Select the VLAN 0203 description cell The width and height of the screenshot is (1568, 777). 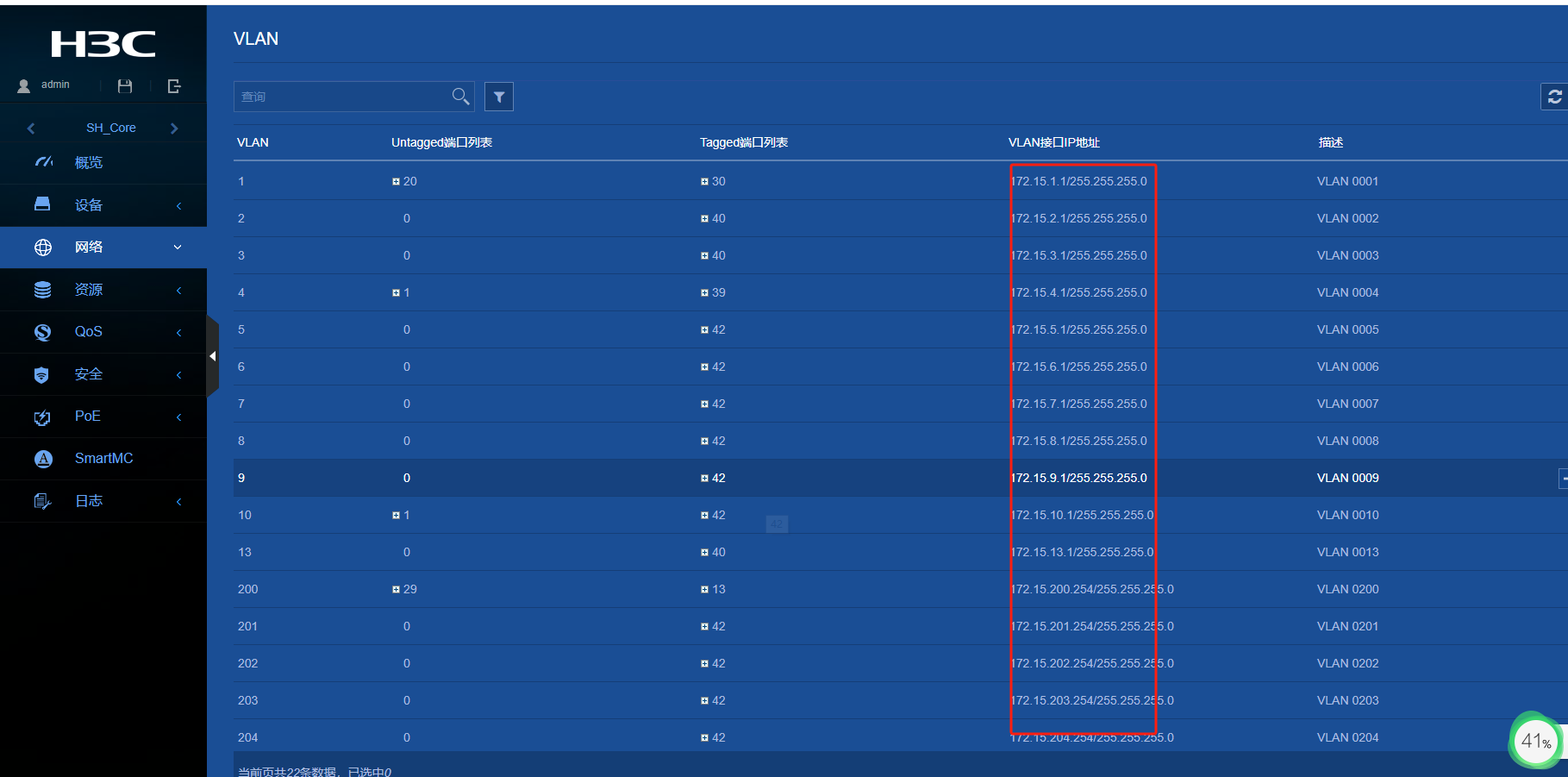(1348, 701)
